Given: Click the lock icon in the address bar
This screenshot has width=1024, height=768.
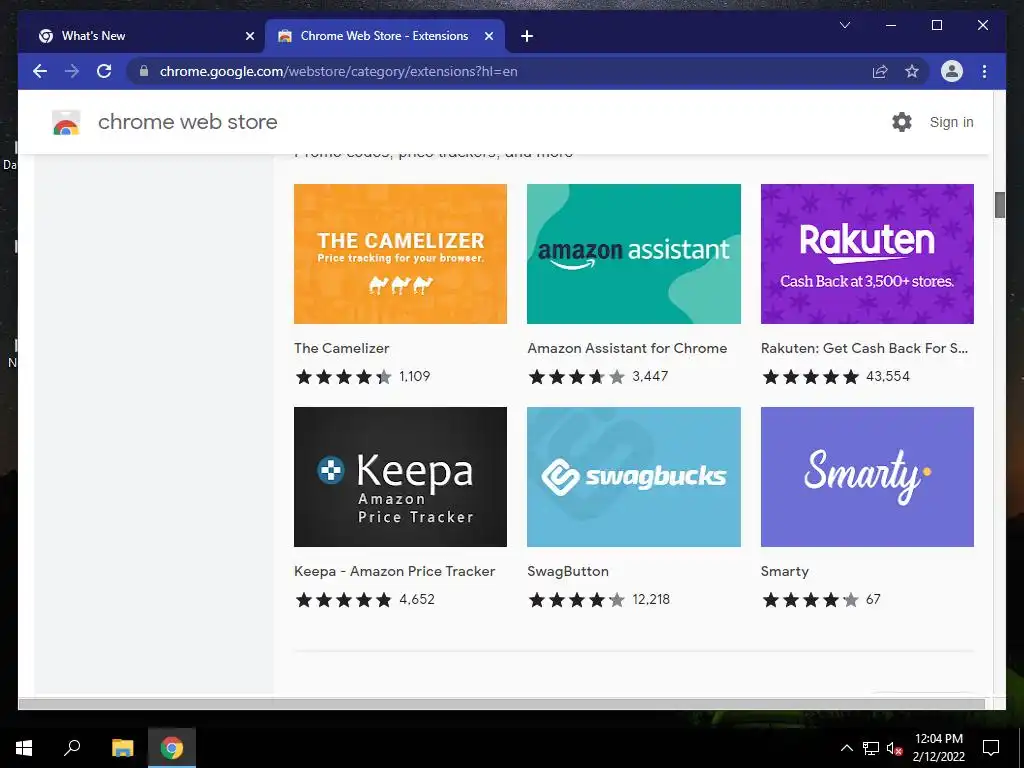Looking at the screenshot, I should [x=144, y=71].
